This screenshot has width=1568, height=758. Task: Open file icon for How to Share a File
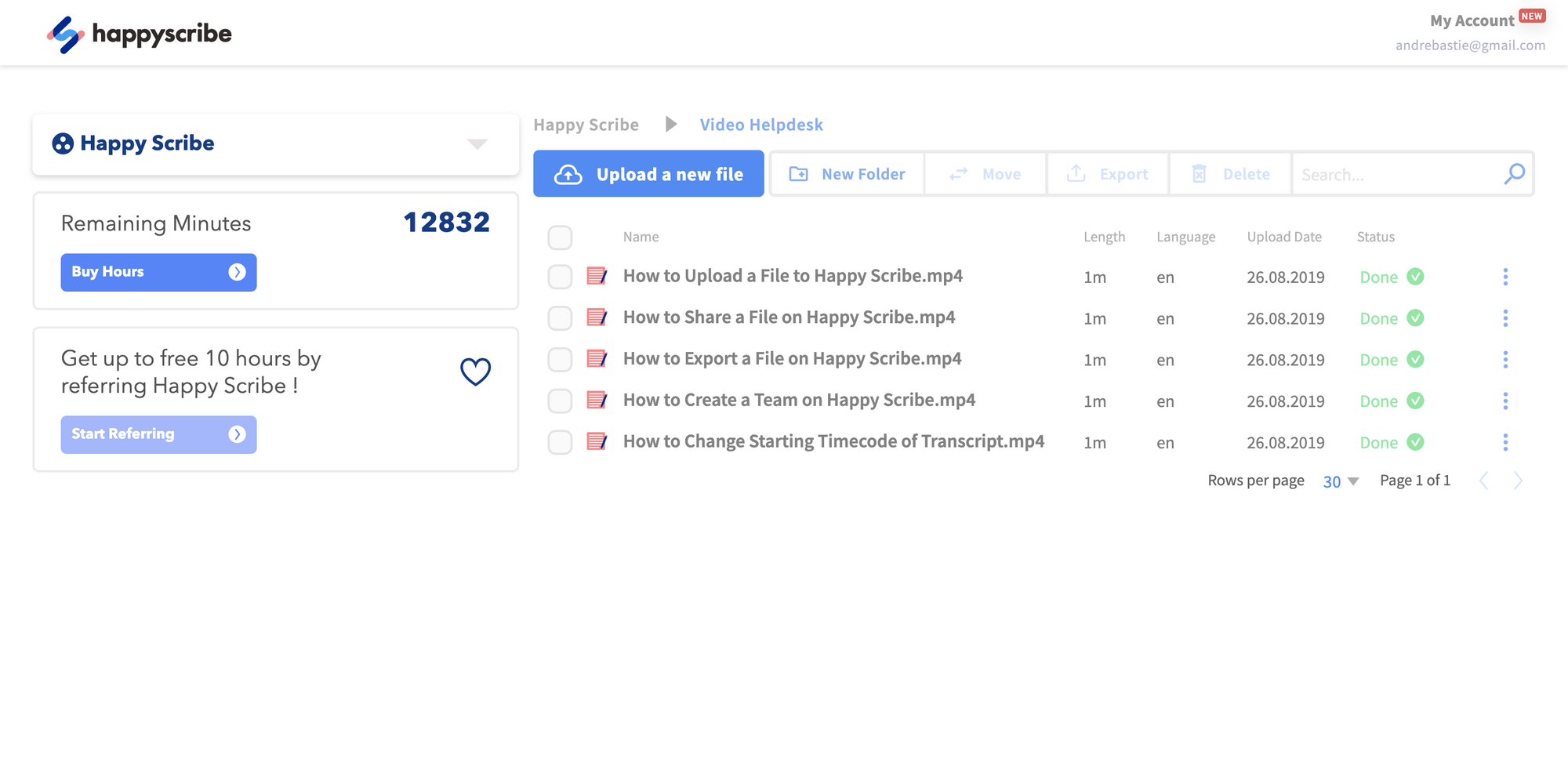[x=597, y=317]
